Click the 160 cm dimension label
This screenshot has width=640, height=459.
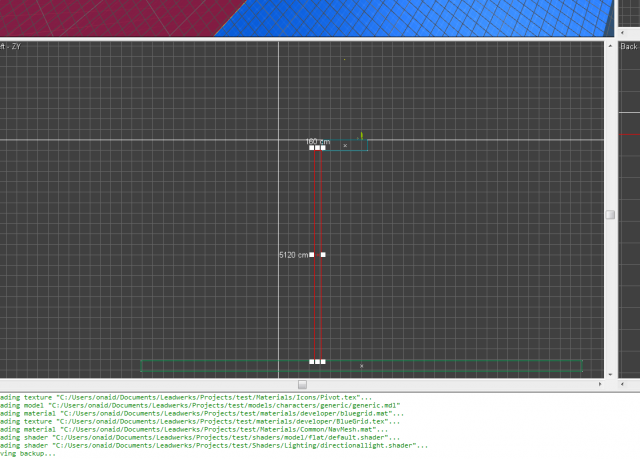tap(317, 141)
